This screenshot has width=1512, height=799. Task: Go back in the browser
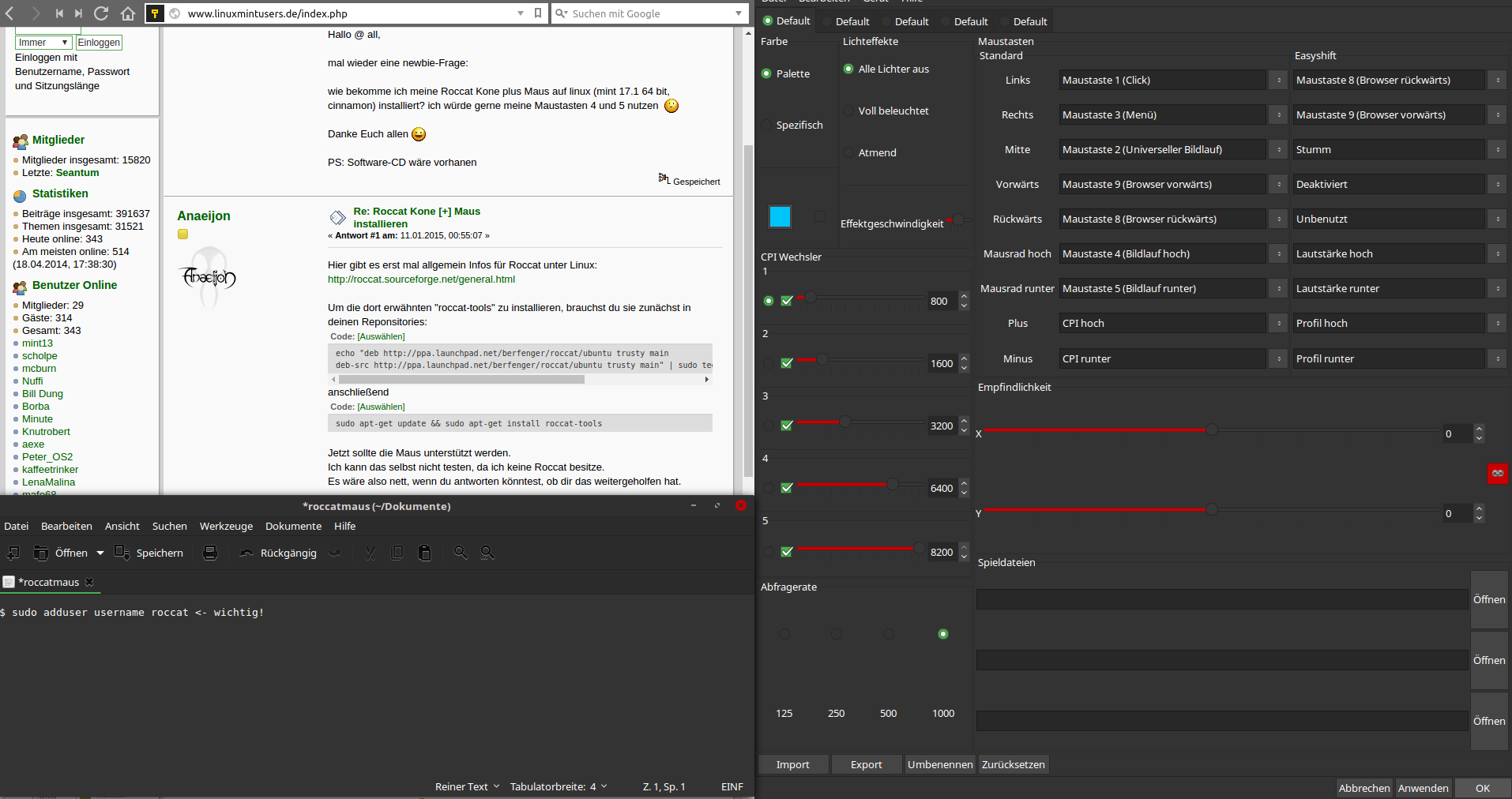coord(10,13)
